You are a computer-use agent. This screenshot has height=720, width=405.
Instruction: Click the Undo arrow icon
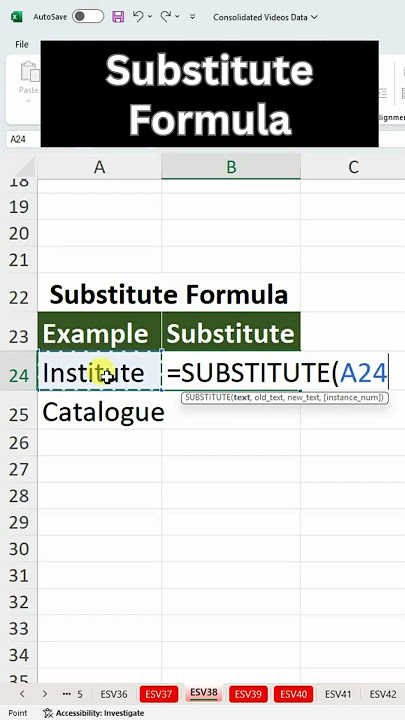coord(138,17)
